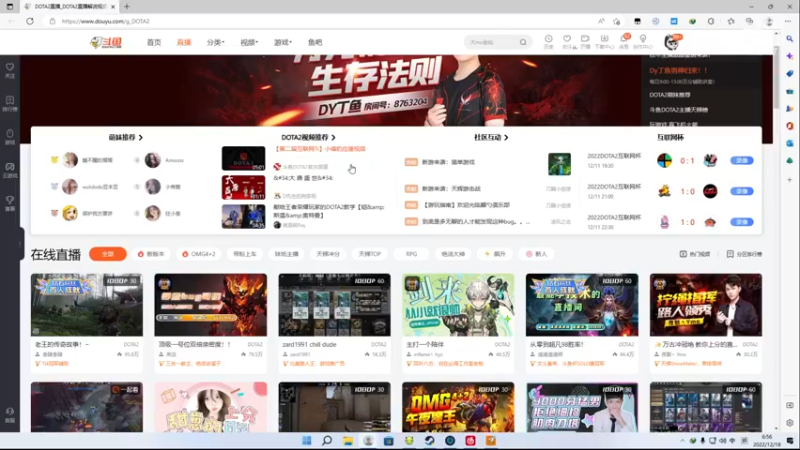Image resolution: width=800 pixels, height=450 pixels.
Task: Refresh the browser page
Action: click(x=30, y=21)
